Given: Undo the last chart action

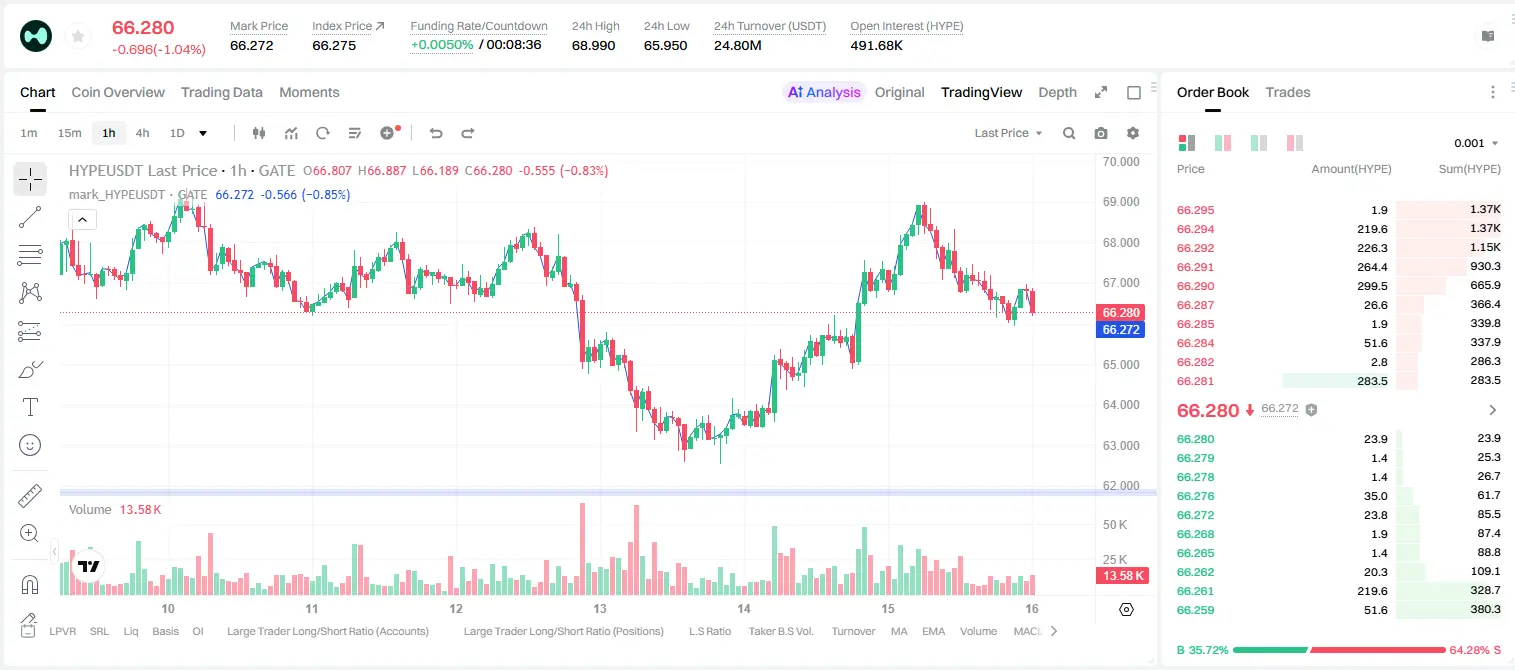Looking at the screenshot, I should [436, 133].
